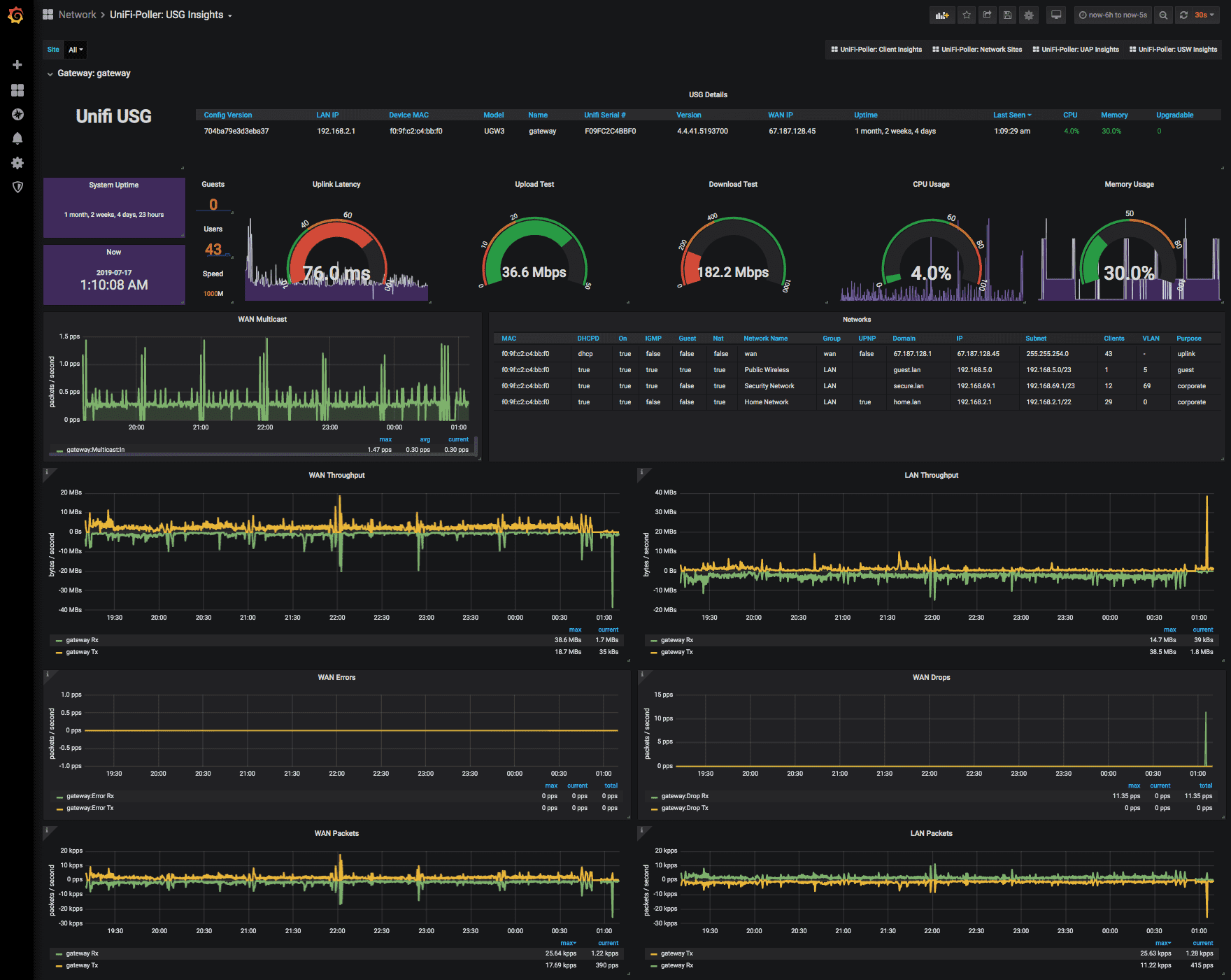This screenshot has height=980, width=1231.
Task: Click the System Uptime stat panel
Action: [x=114, y=207]
